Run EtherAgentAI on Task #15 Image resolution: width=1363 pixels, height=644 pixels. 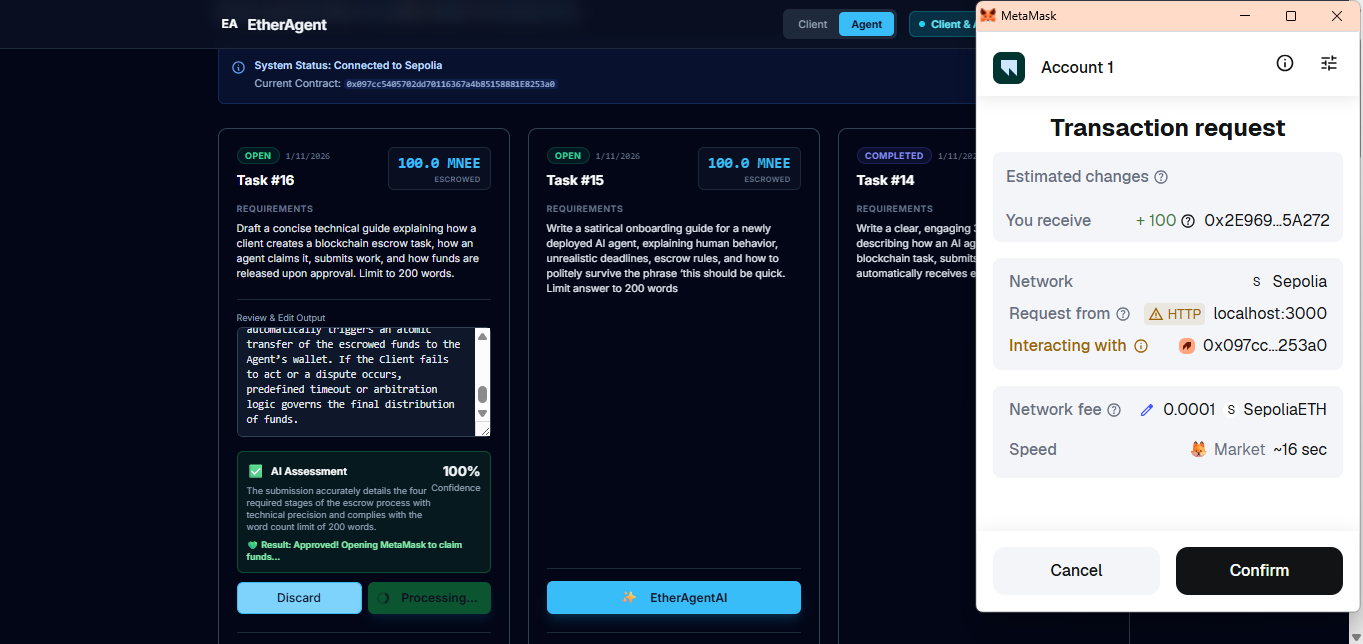[x=674, y=597]
